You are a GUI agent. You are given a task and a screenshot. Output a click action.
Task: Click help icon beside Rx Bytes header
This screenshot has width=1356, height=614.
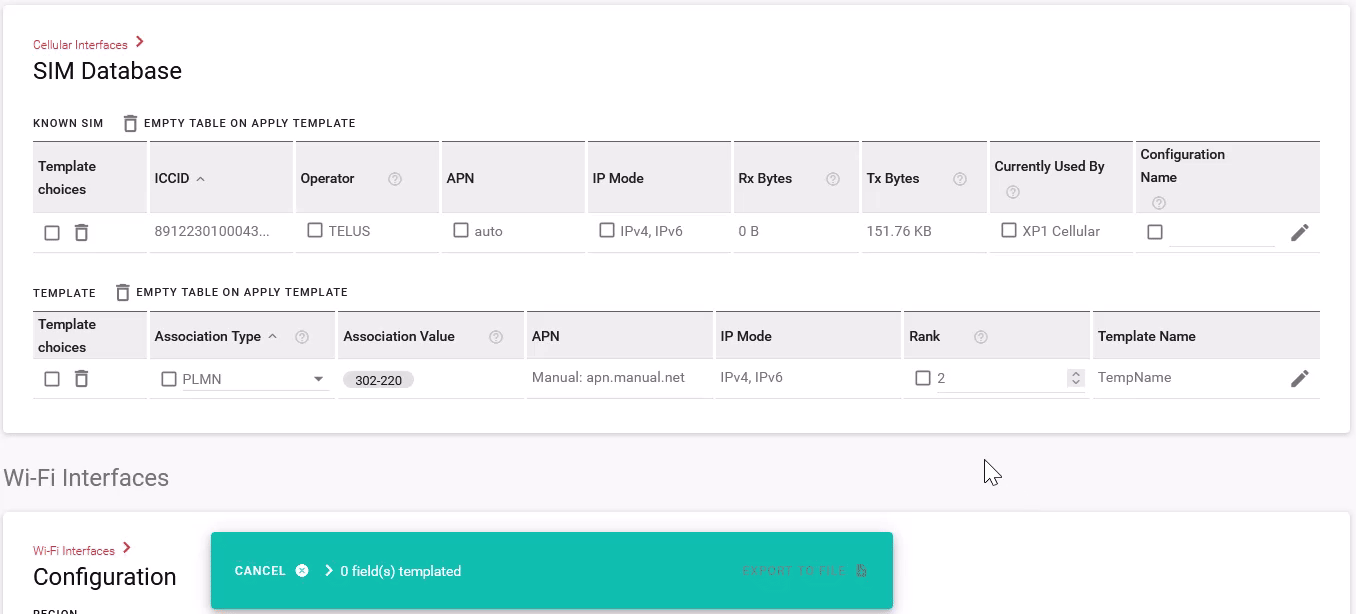pyautogui.click(x=833, y=179)
